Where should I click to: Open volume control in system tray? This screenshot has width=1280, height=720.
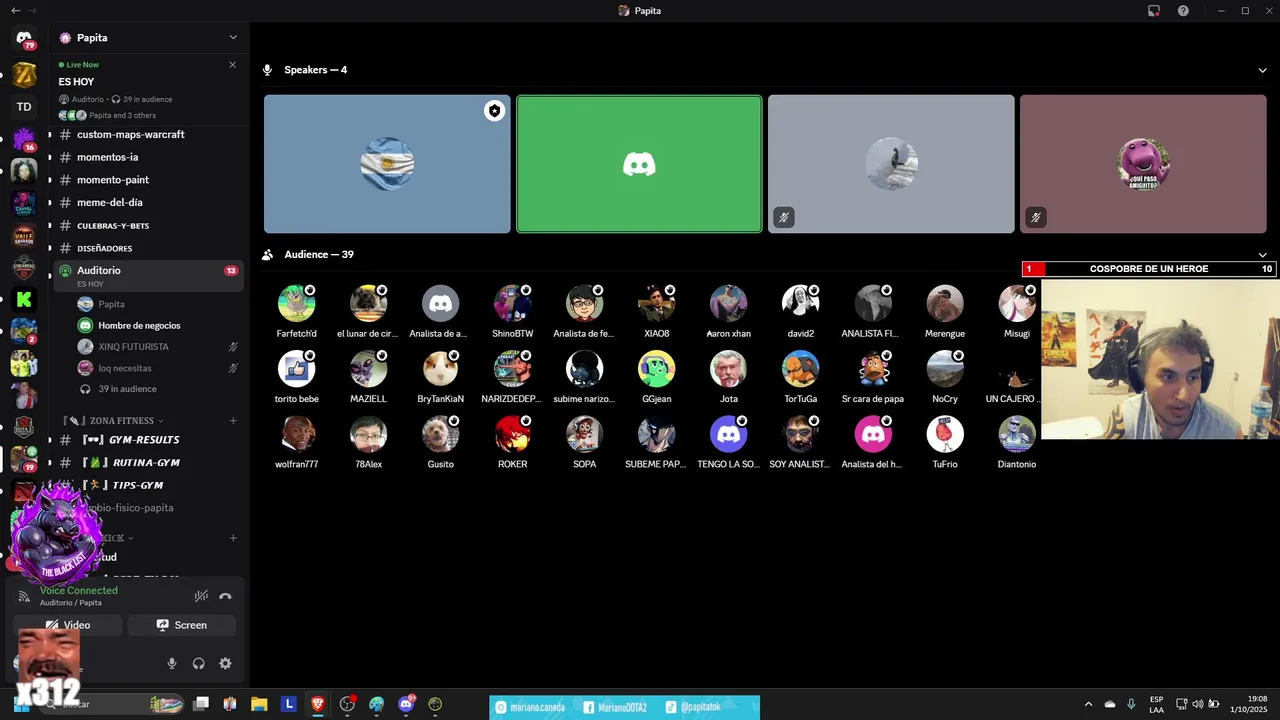click(1198, 704)
